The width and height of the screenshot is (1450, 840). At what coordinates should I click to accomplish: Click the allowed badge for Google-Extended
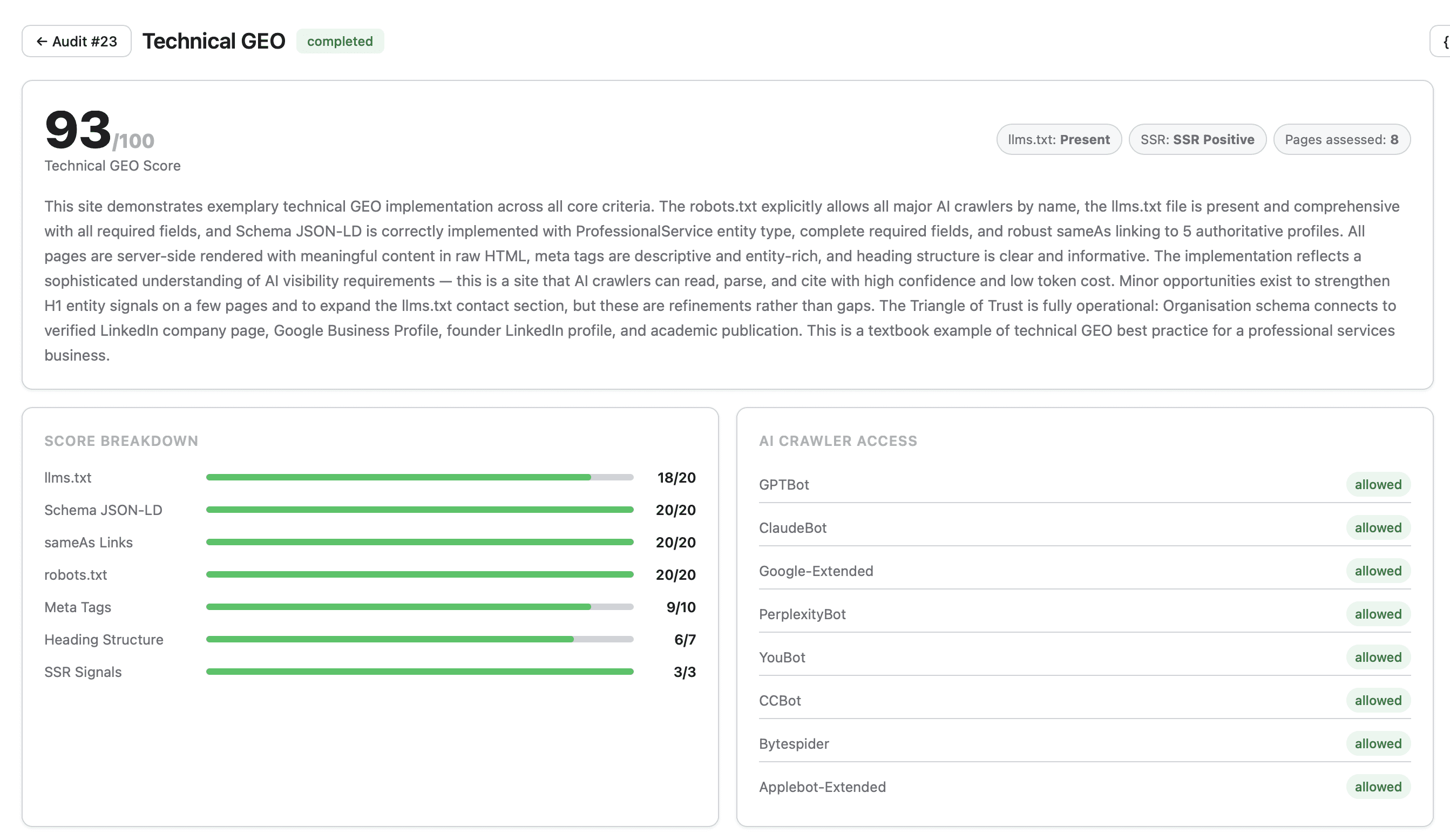click(x=1378, y=571)
